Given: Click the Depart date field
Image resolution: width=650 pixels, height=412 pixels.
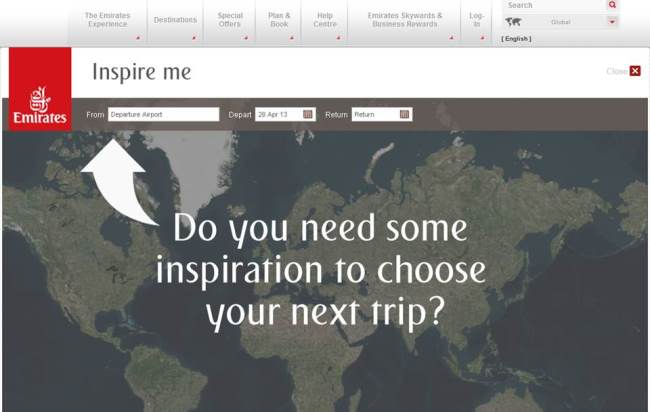Looking at the screenshot, I should [279, 115].
